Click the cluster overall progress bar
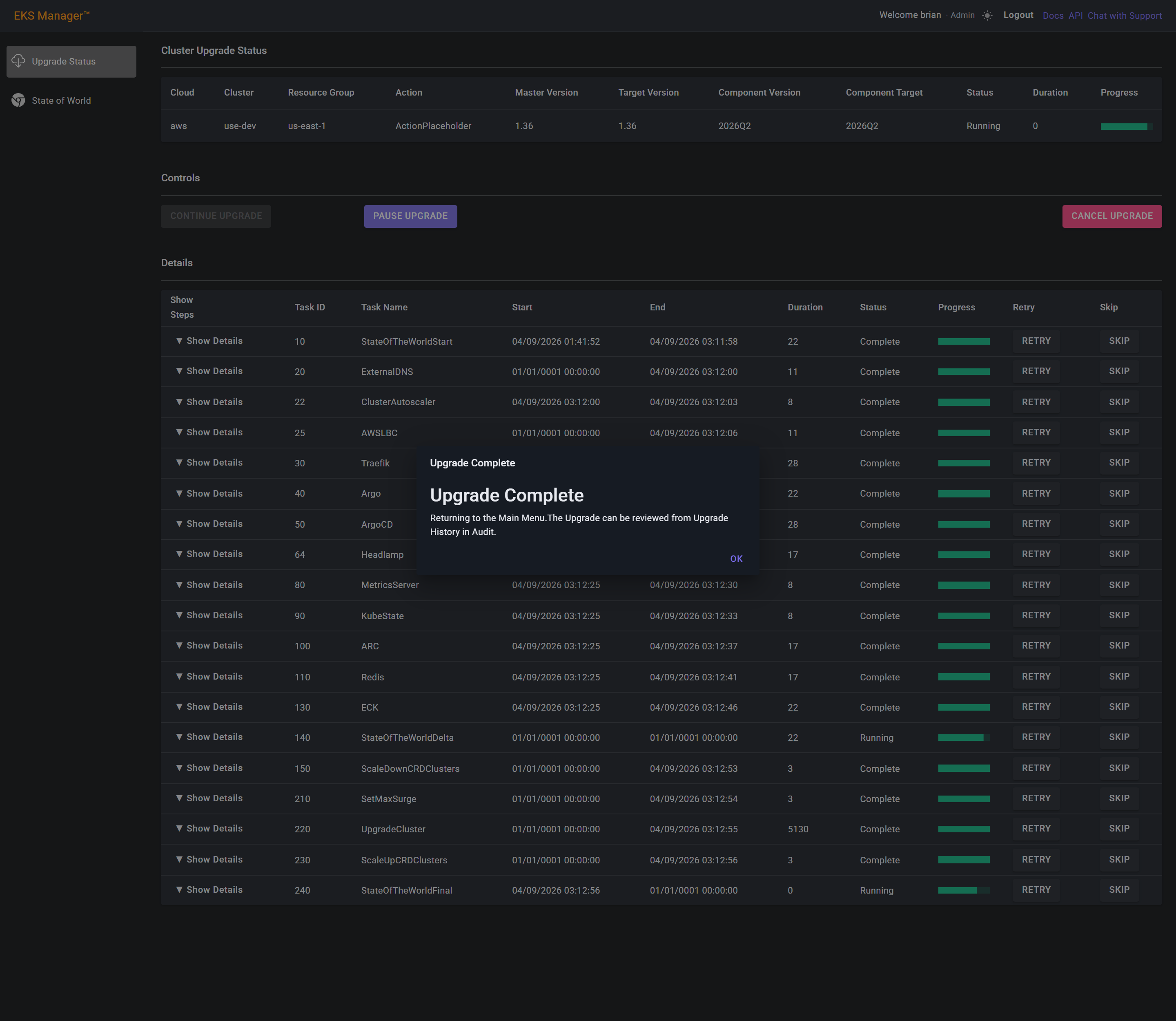This screenshot has width=1176, height=1021. coord(1127,127)
